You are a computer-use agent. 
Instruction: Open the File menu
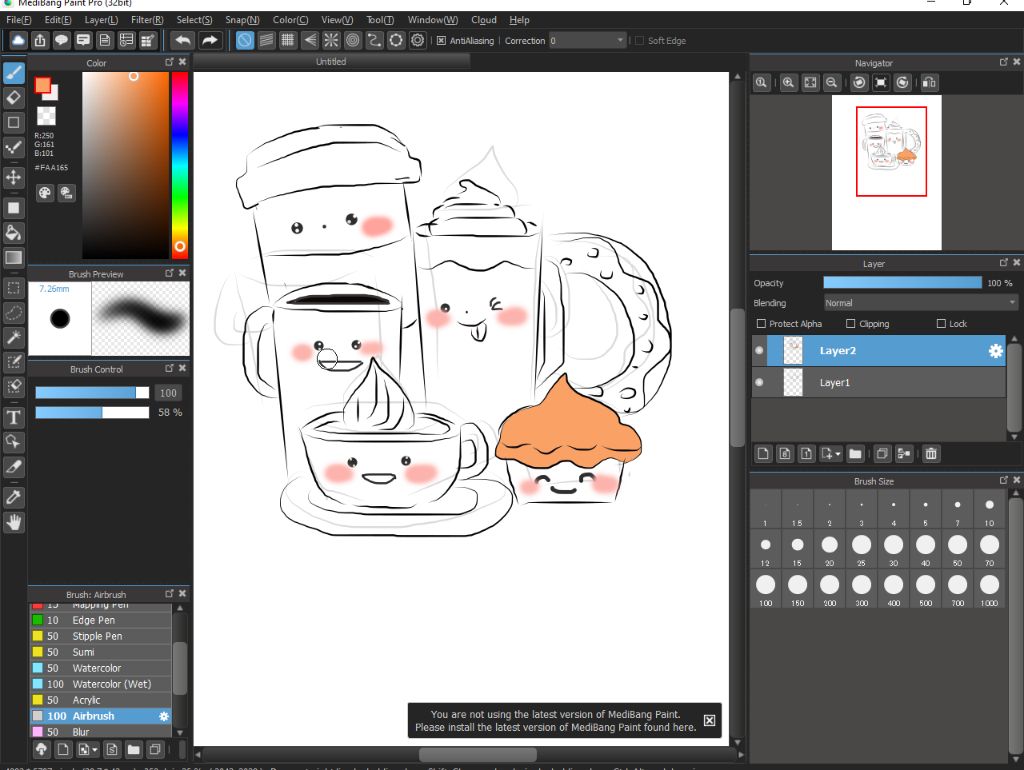[18, 20]
